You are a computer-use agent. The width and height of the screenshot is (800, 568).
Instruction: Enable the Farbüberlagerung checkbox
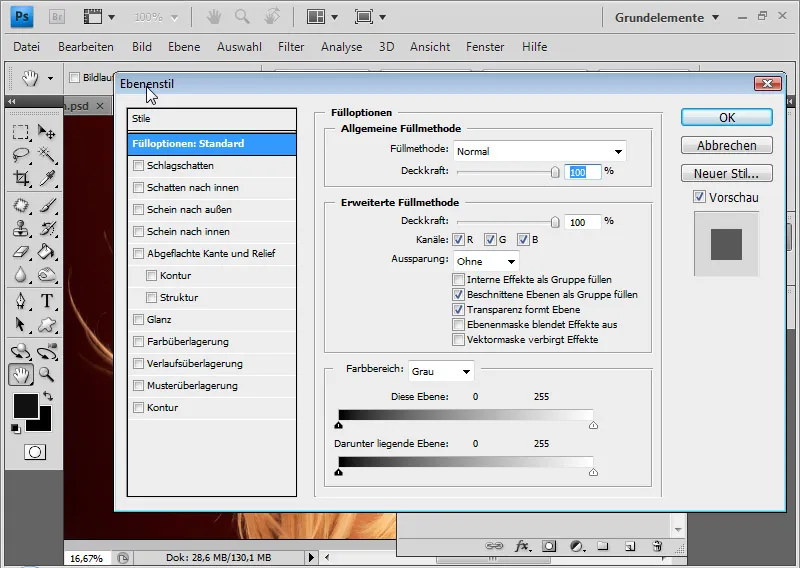[x=138, y=341]
